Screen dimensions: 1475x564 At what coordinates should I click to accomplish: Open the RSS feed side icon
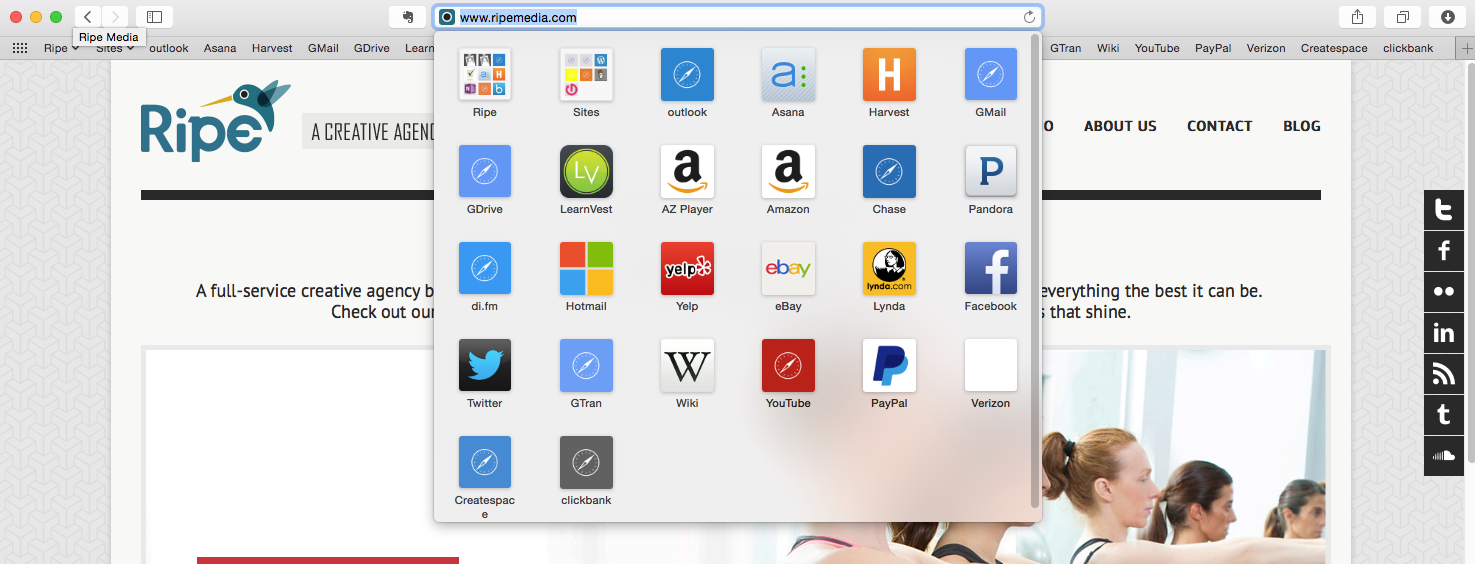(1444, 374)
